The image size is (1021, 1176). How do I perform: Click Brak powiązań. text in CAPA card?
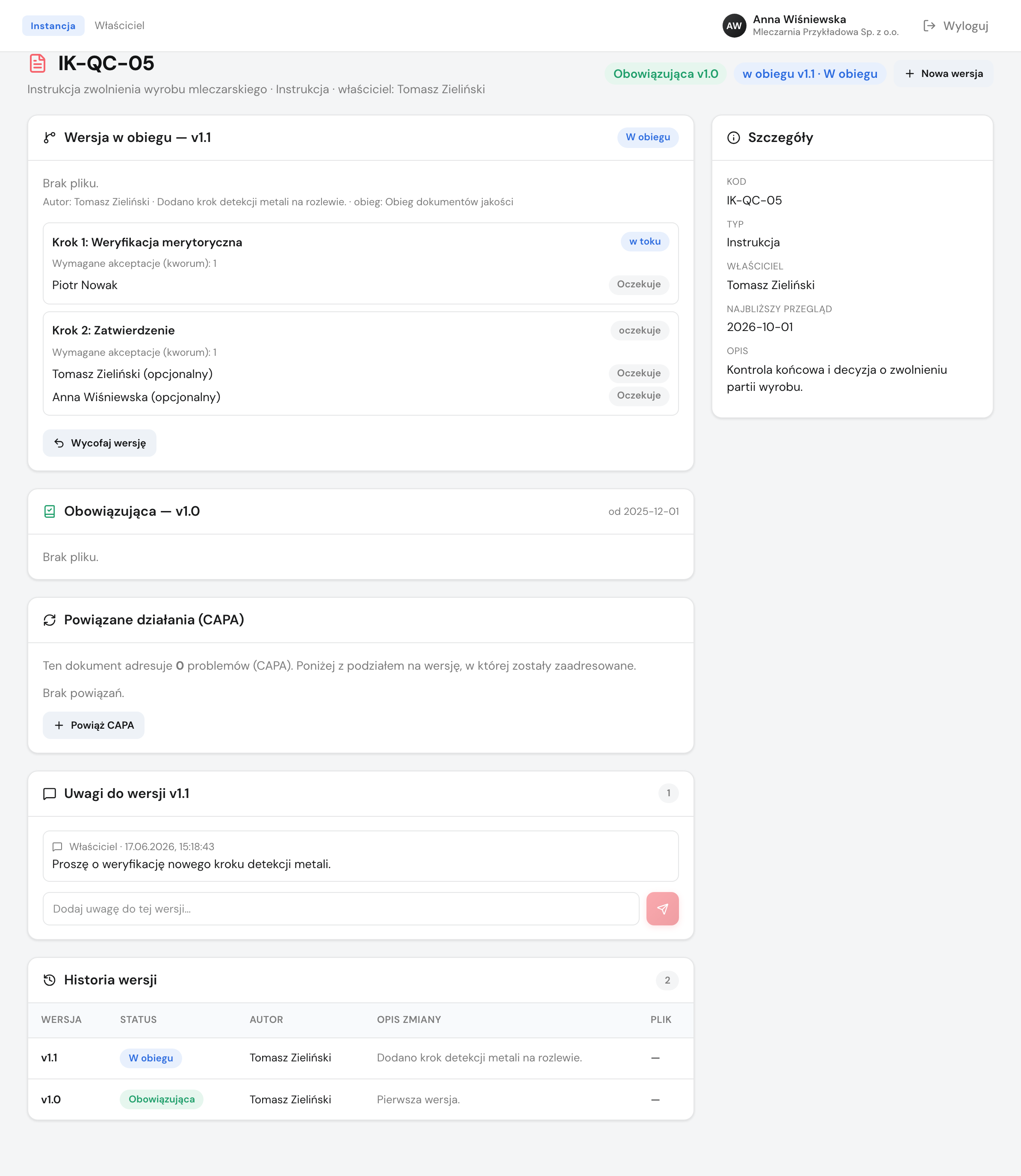click(84, 693)
